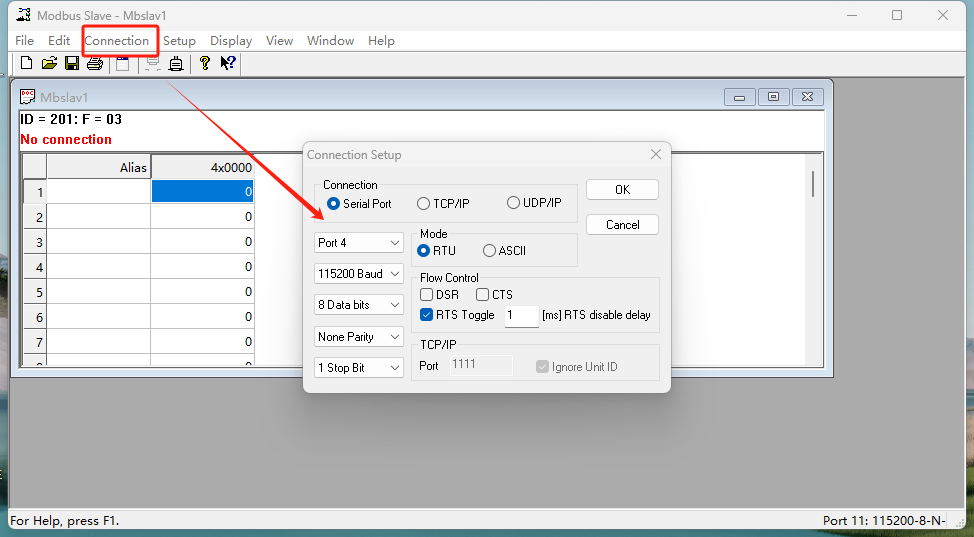This screenshot has height=537, width=974.
Task: Select row header 2
Action: [x=35, y=216]
